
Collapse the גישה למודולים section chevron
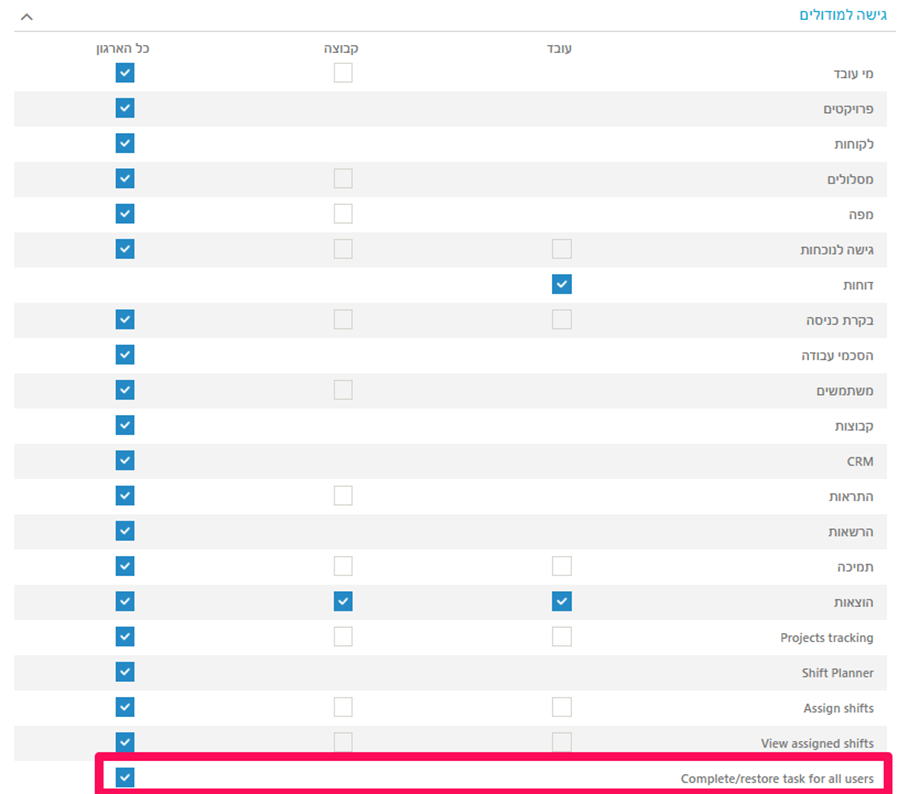coord(27,17)
